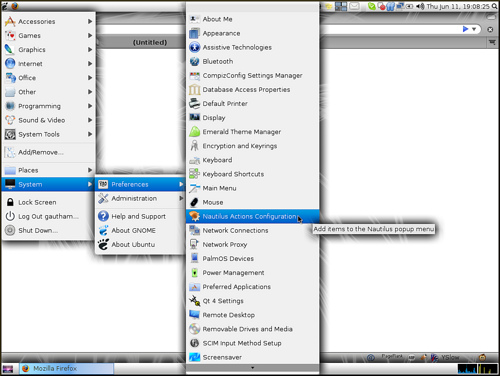Click the mail envelope tray icon
Image resolution: width=500 pixels, height=376 pixels.
point(354,6)
